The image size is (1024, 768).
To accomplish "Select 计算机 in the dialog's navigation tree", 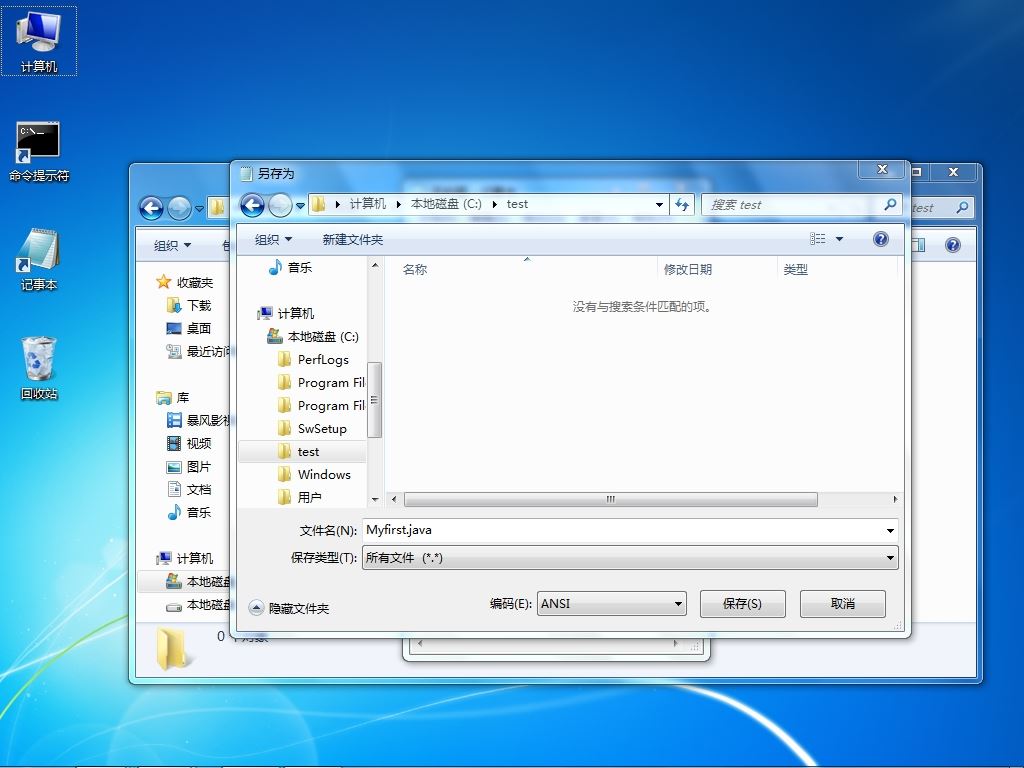I will [286, 313].
